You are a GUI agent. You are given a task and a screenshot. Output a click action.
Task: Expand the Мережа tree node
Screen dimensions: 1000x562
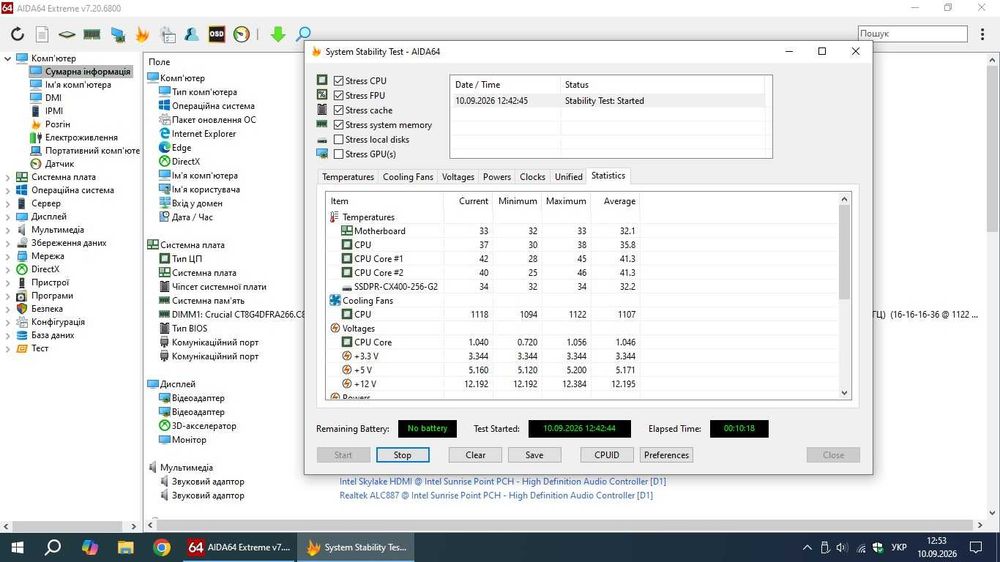8,256
